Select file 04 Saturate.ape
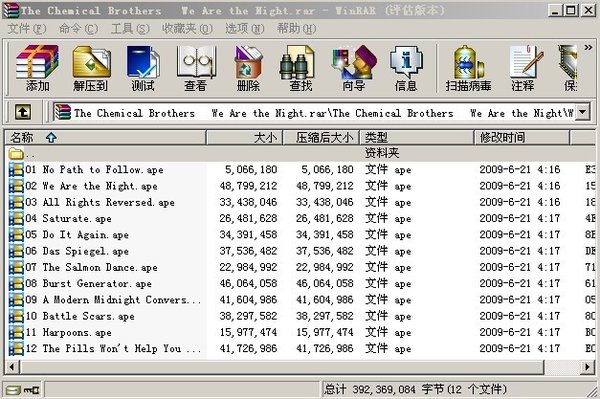The width and height of the screenshot is (600, 399). point(300,218)
